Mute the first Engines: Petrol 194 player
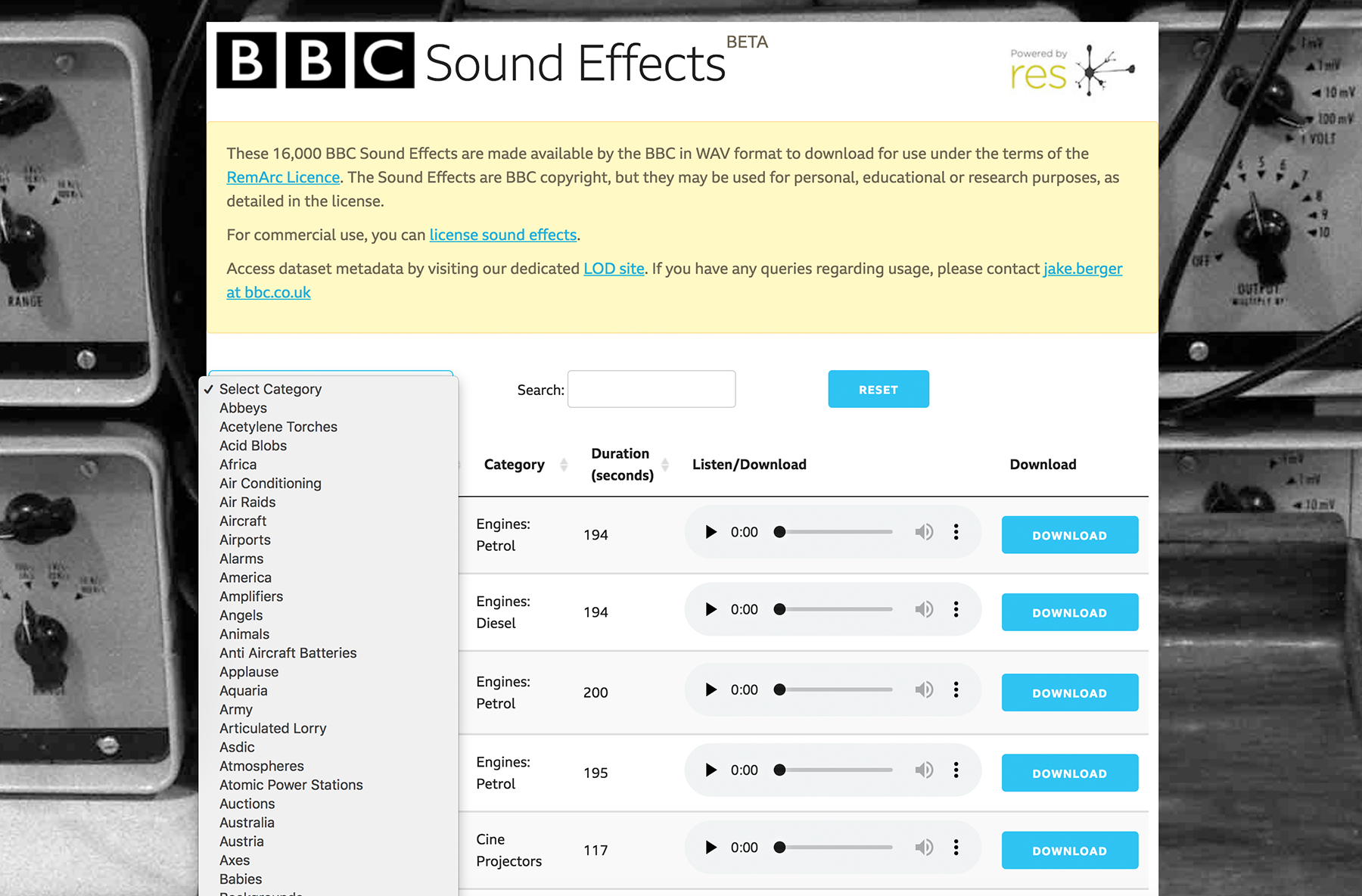This screenshot has width=1362, height=896. point(924,532)
